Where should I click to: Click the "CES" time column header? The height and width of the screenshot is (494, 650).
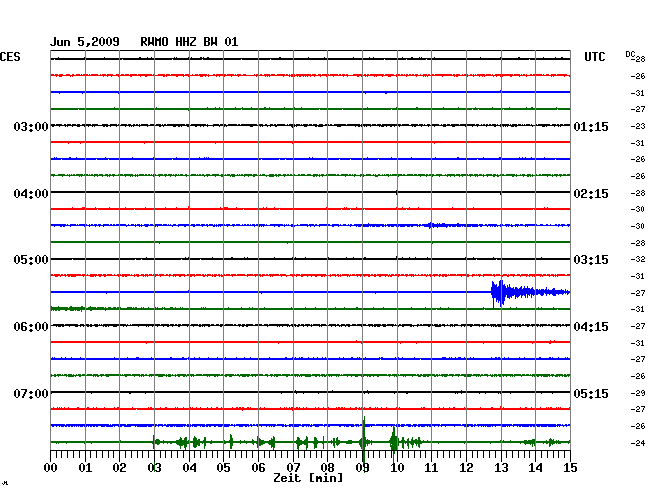click(10, 57)
